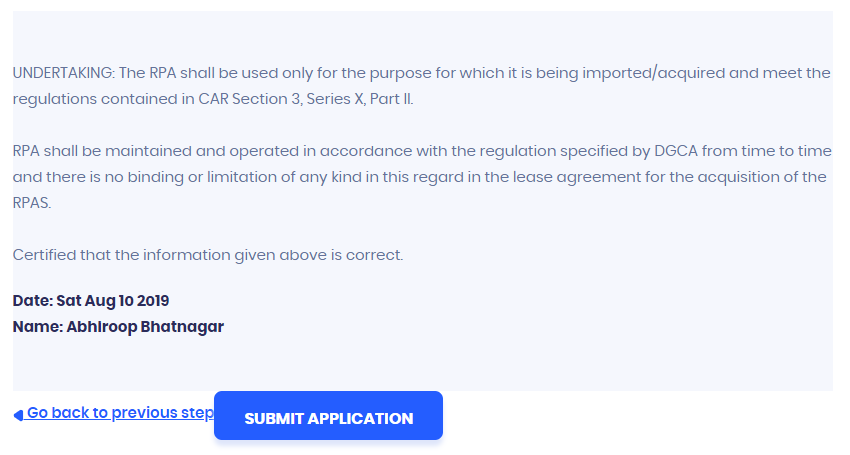Click the standalone 'RPAS.' line
850x455 pixels.
pyautogui.click(x=32, y=203)
